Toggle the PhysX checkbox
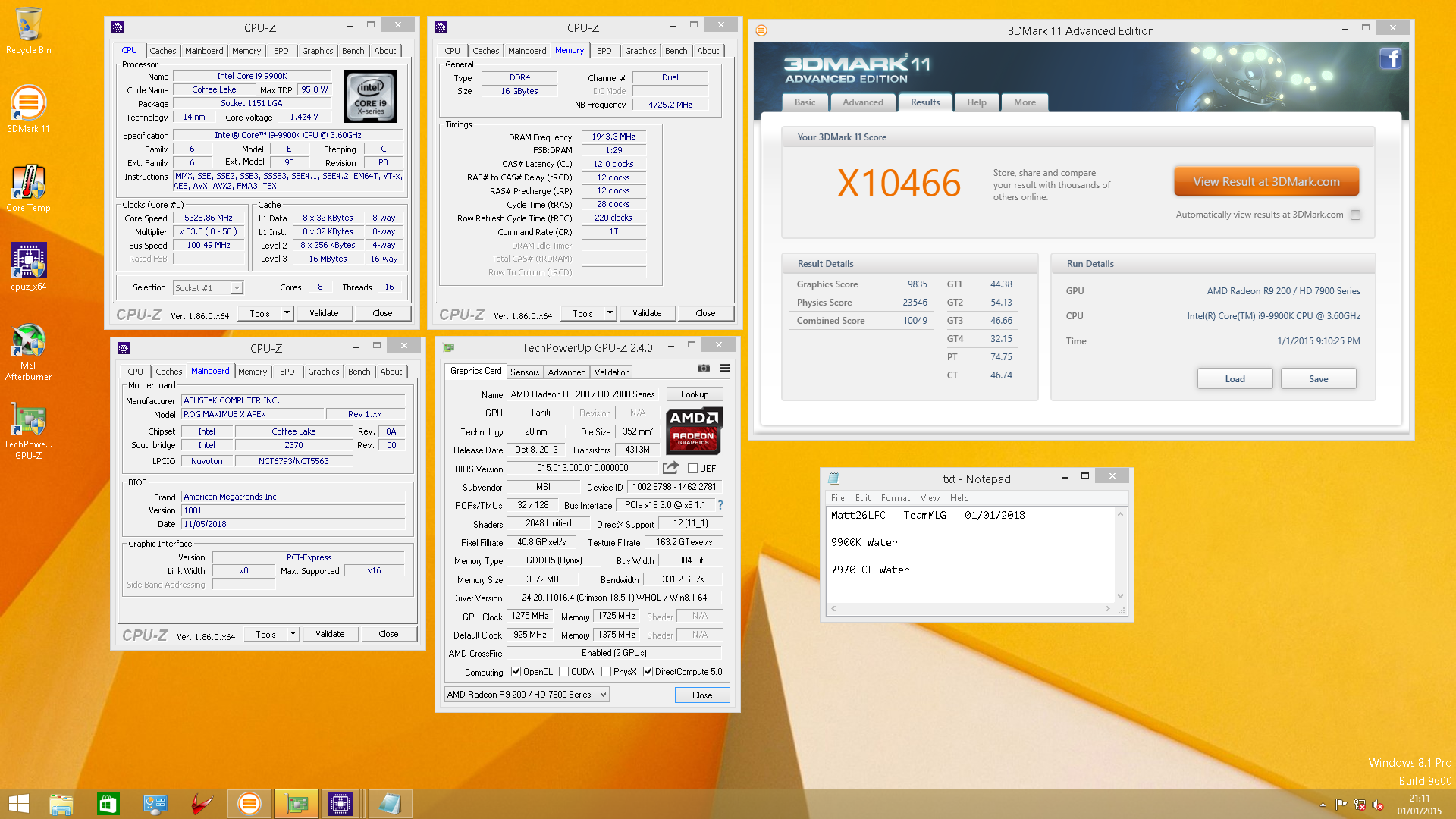The image size is (1456, 819). 606,672
